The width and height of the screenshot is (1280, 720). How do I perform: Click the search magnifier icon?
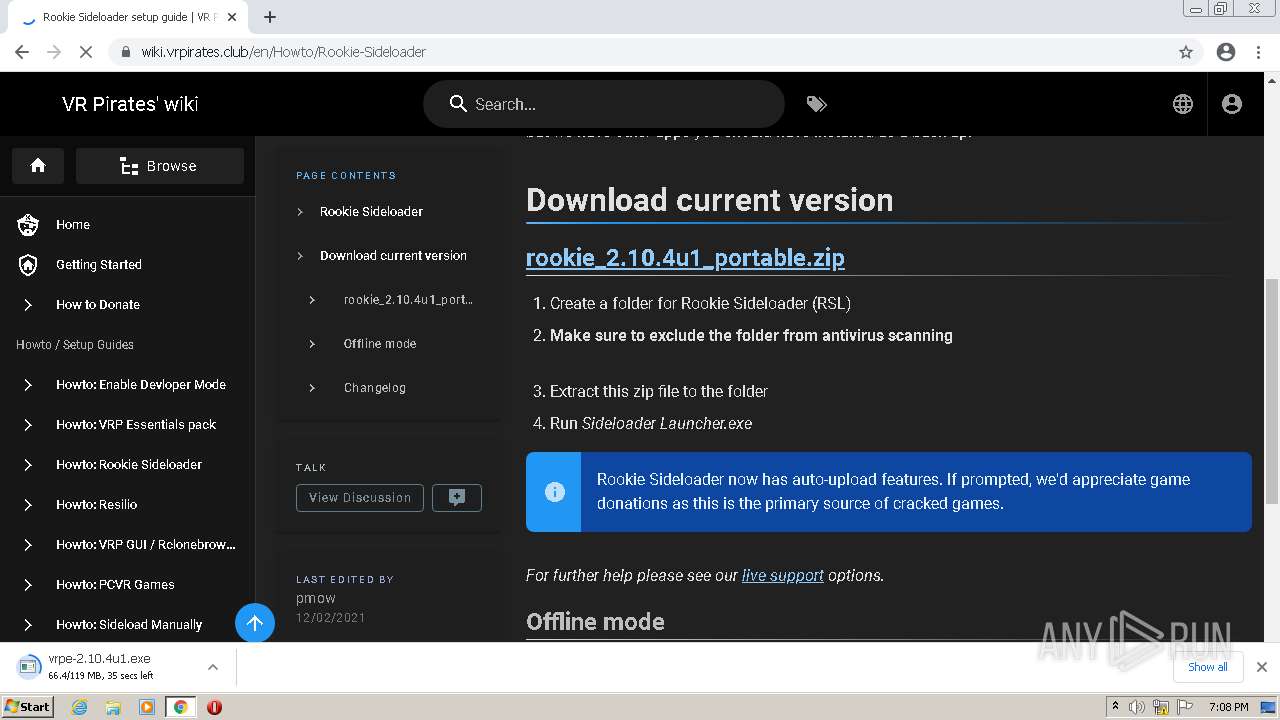pos(458,104)
